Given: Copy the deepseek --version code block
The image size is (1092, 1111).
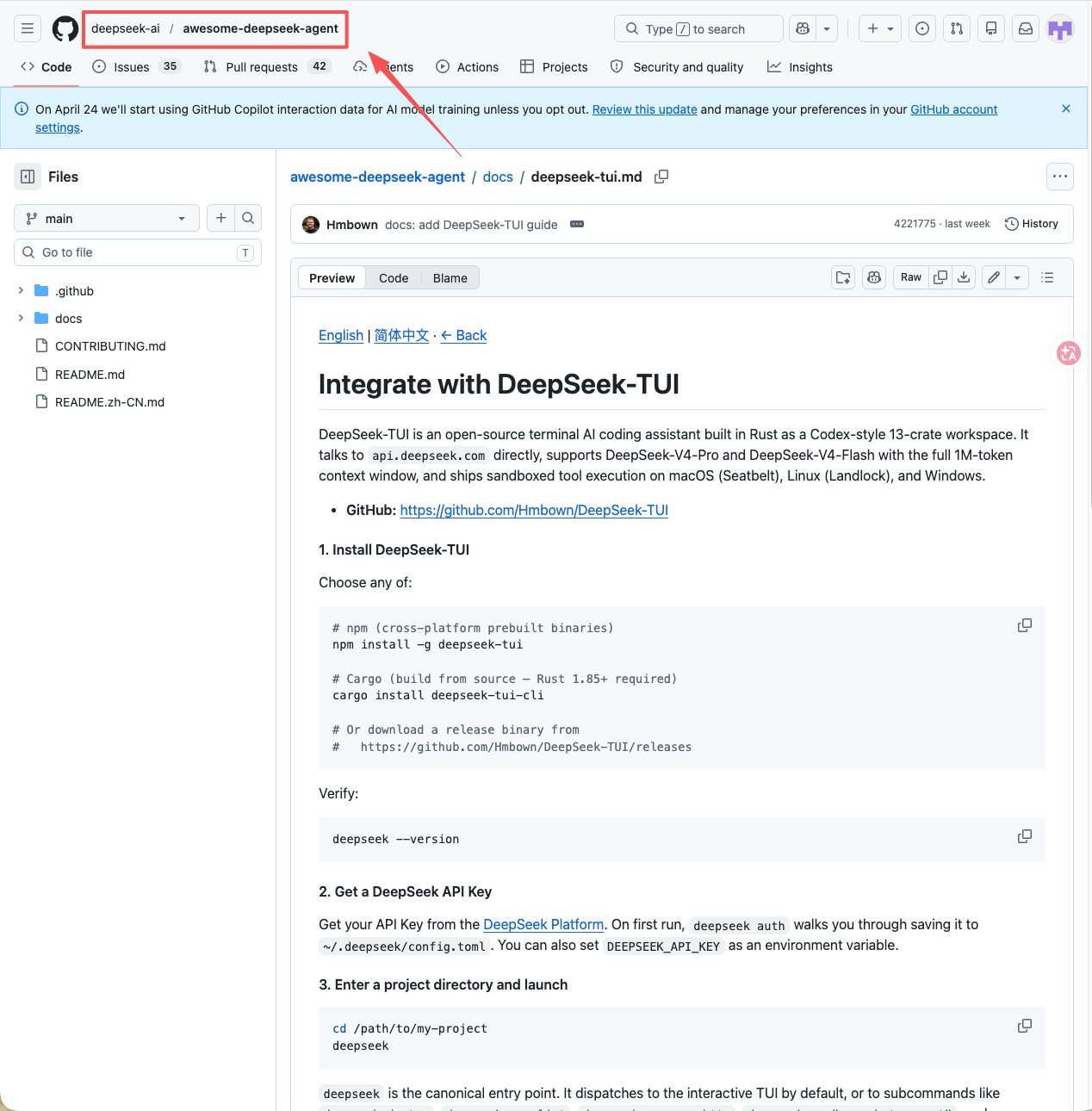Looking at the screenshot, I should click(1025, 836).
